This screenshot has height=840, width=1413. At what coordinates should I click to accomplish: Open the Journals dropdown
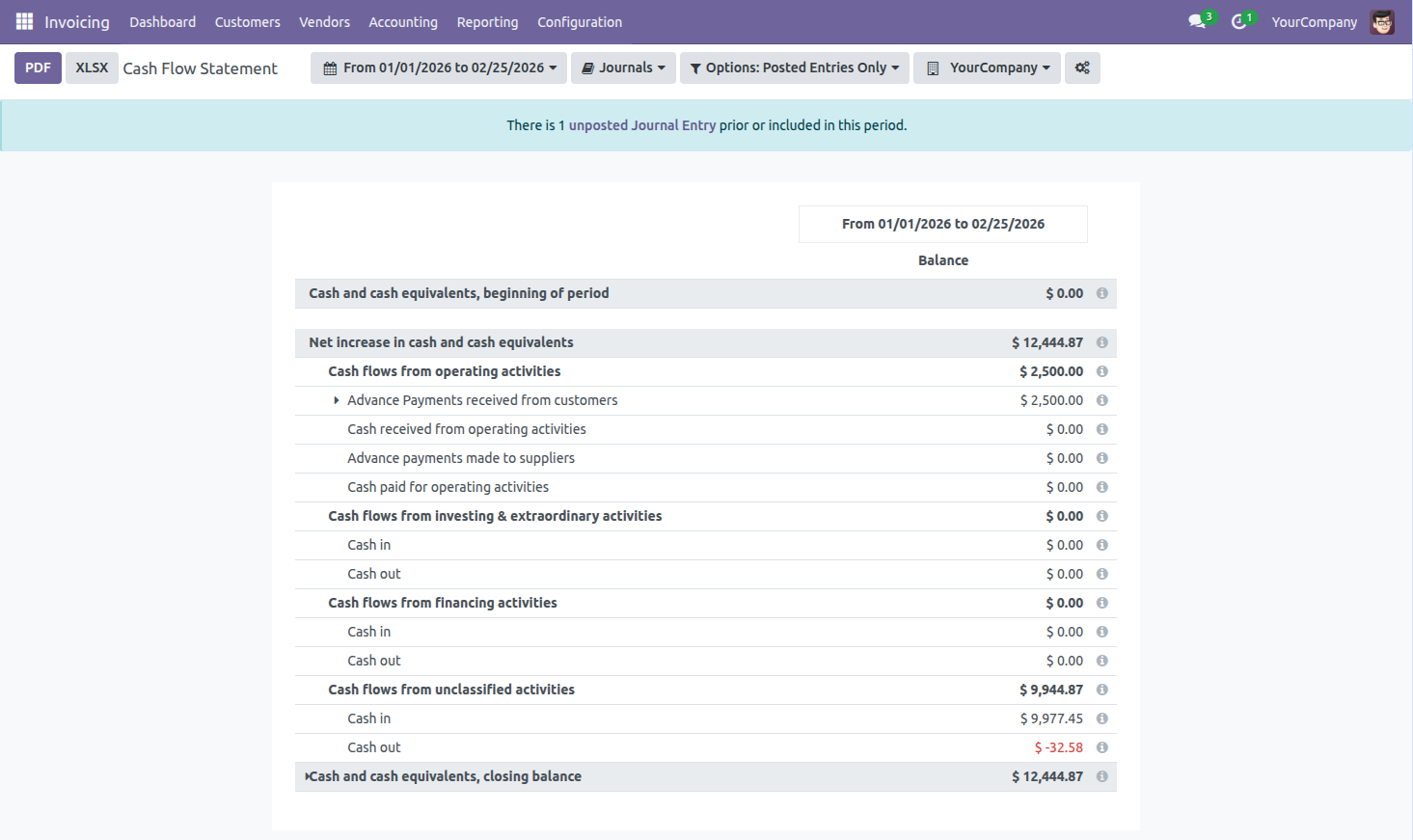(x=623, y=68)
